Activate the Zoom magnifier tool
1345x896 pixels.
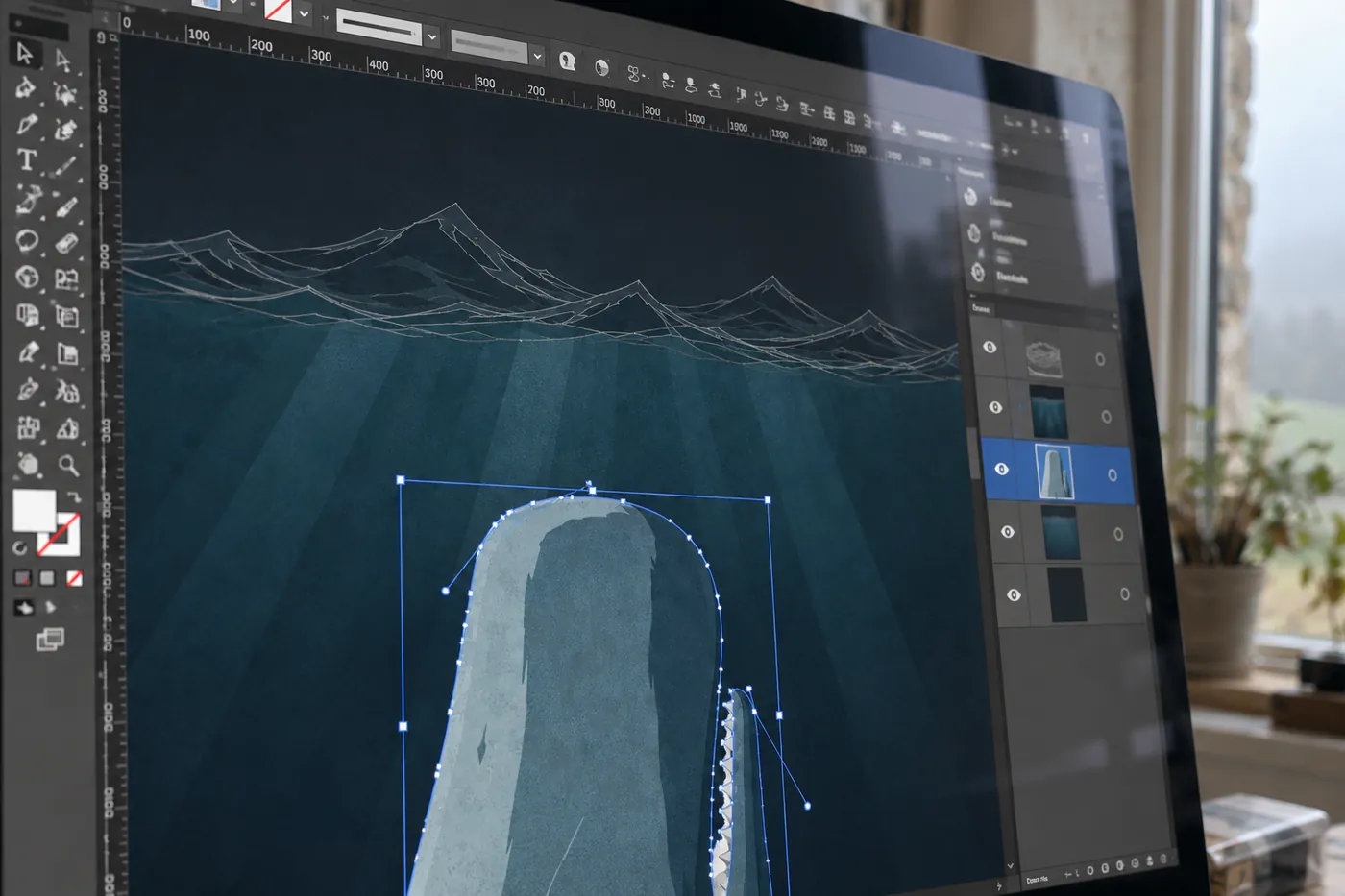point(68,466)
